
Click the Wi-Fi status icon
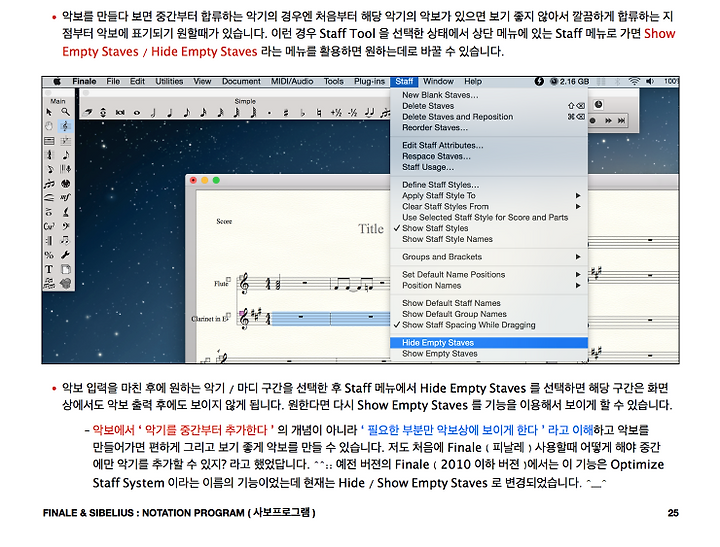point(634,82)
